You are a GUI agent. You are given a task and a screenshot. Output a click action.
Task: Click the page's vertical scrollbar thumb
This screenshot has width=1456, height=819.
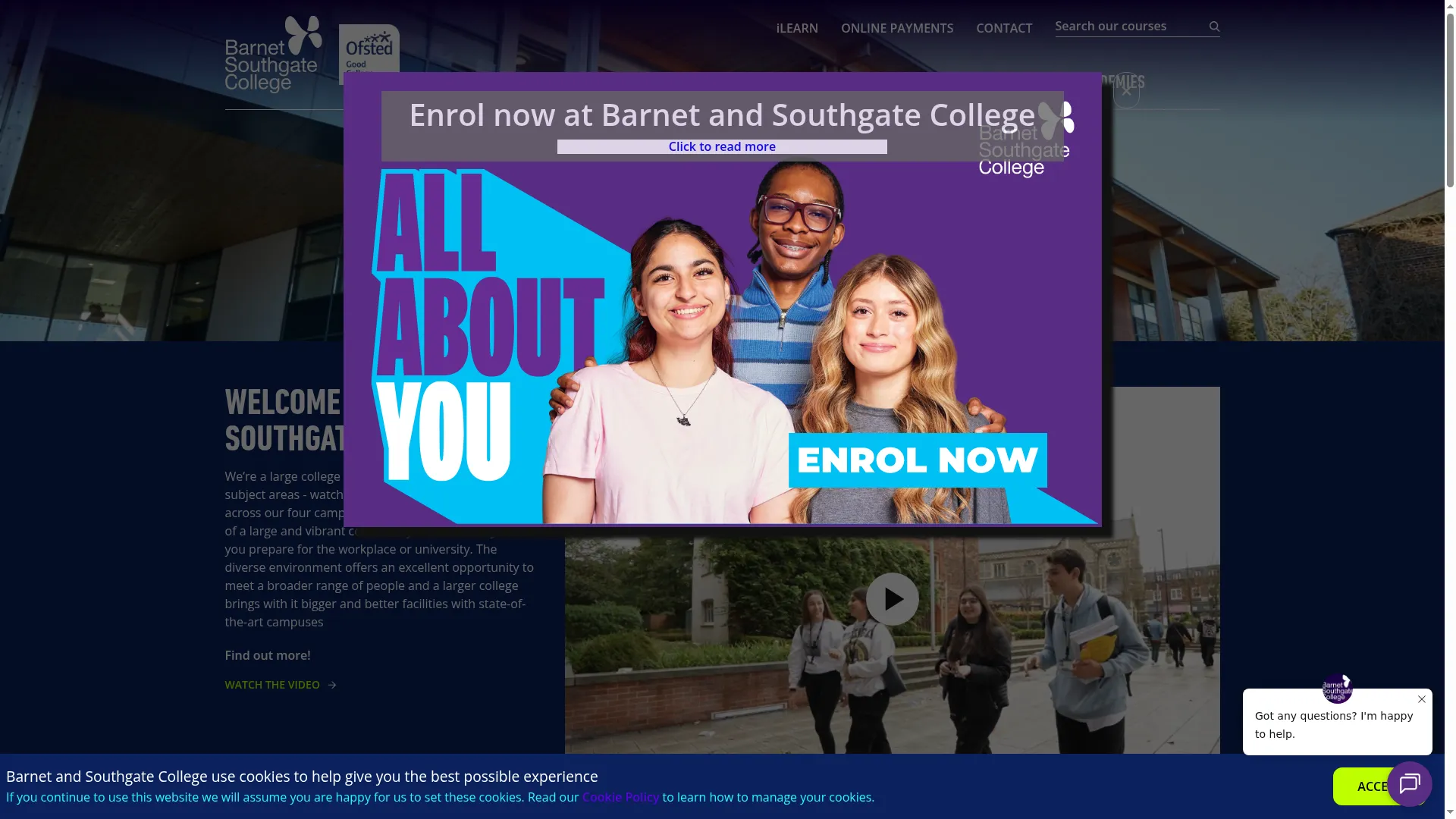tap(1450, 99)
